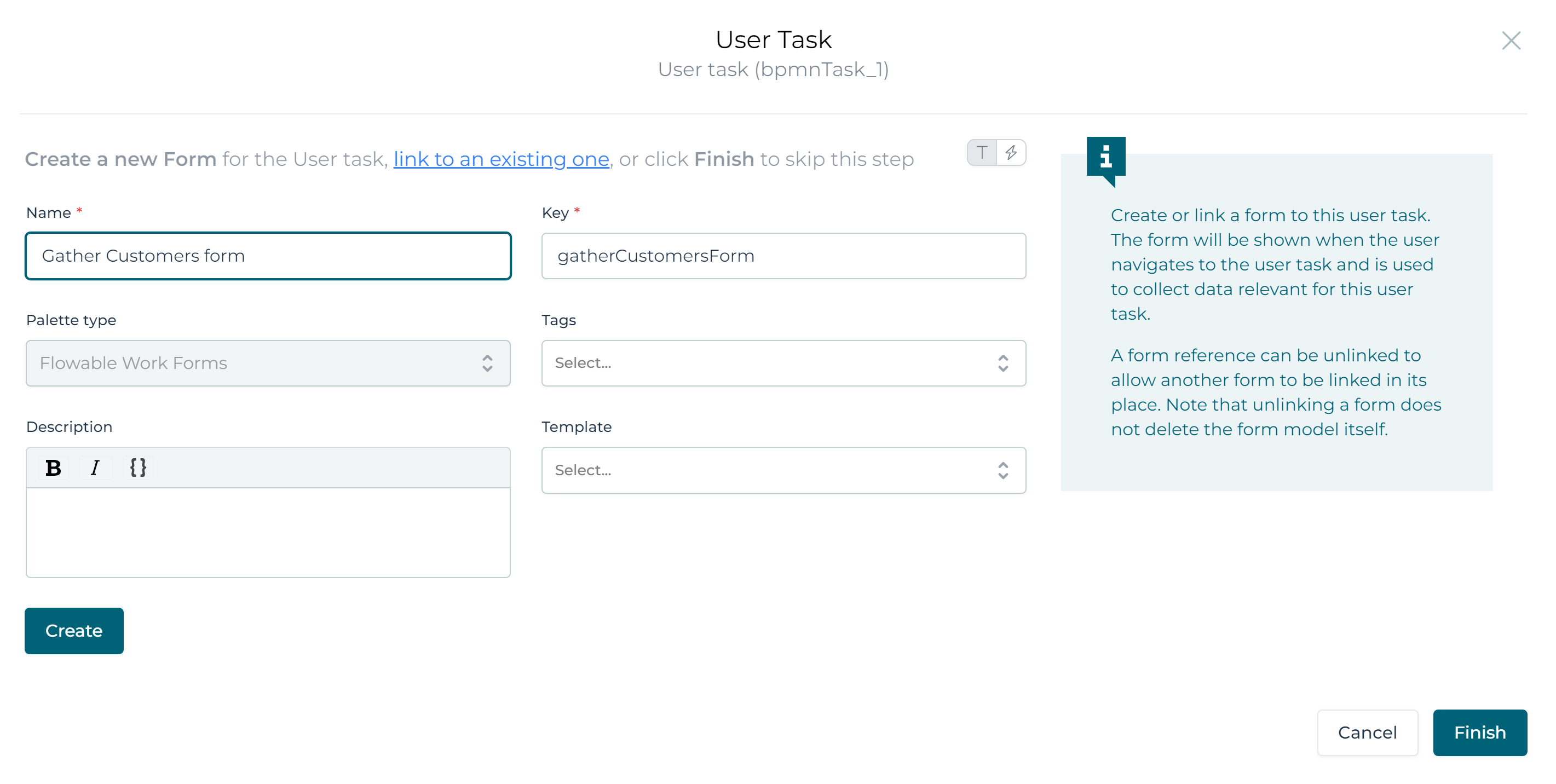Click inside the Description text area
Viewport: 1556px width, 784px height.
(x=268, y=532)
